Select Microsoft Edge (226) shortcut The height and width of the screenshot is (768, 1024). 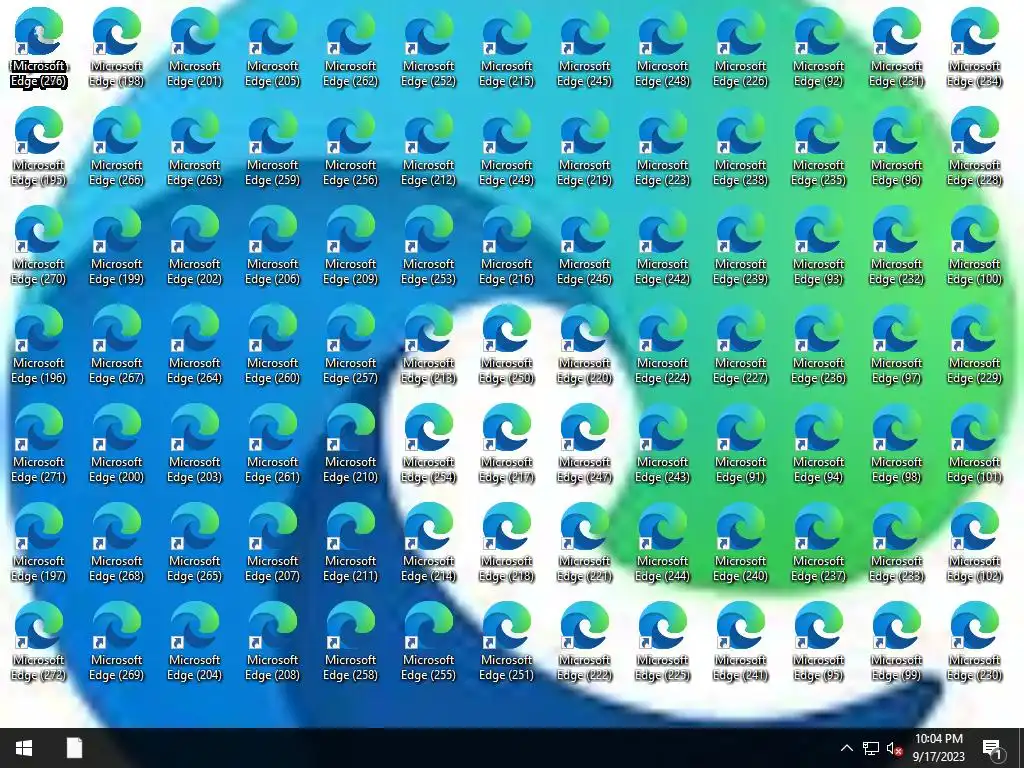click(740, 47)
